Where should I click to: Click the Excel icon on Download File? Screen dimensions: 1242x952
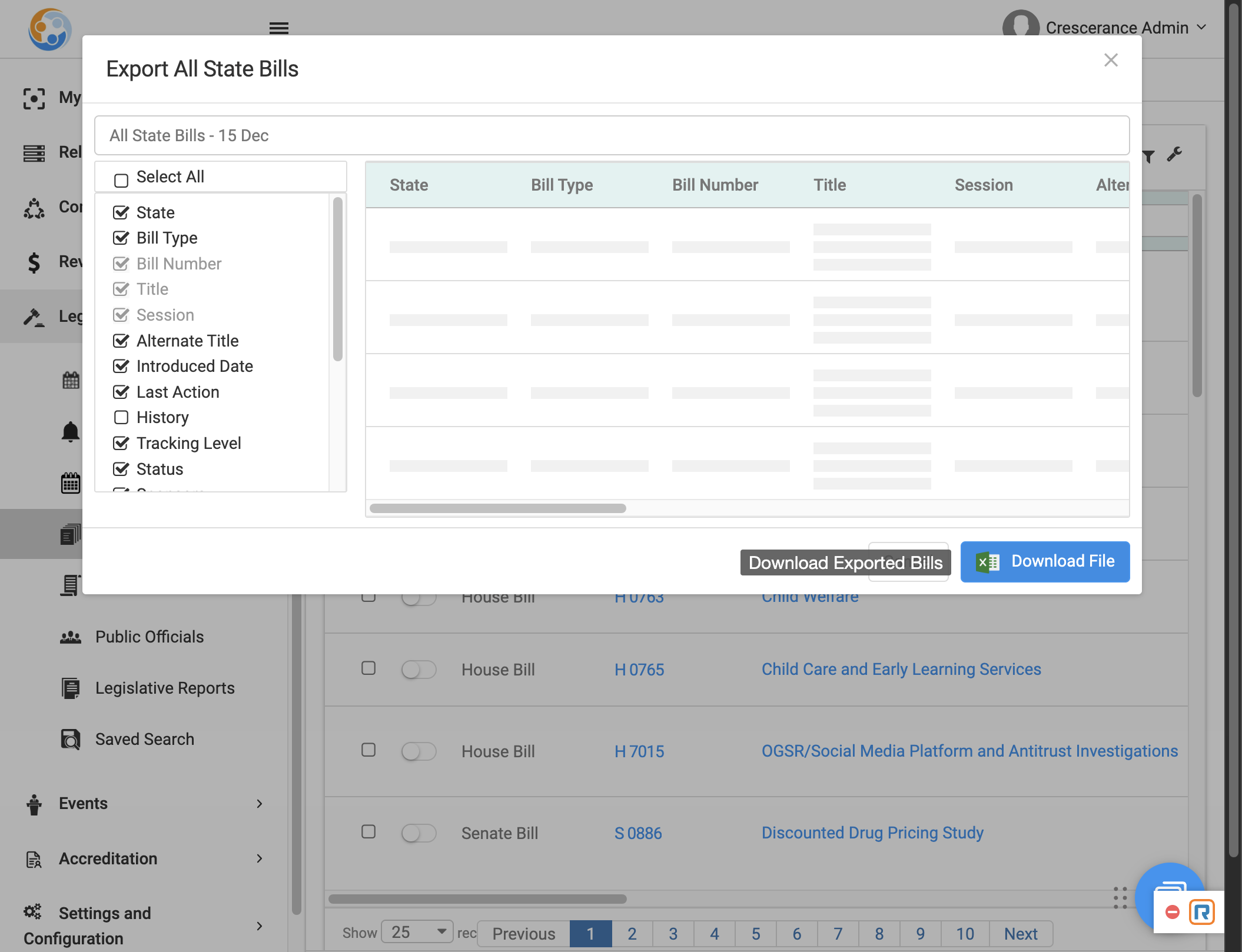988,562
